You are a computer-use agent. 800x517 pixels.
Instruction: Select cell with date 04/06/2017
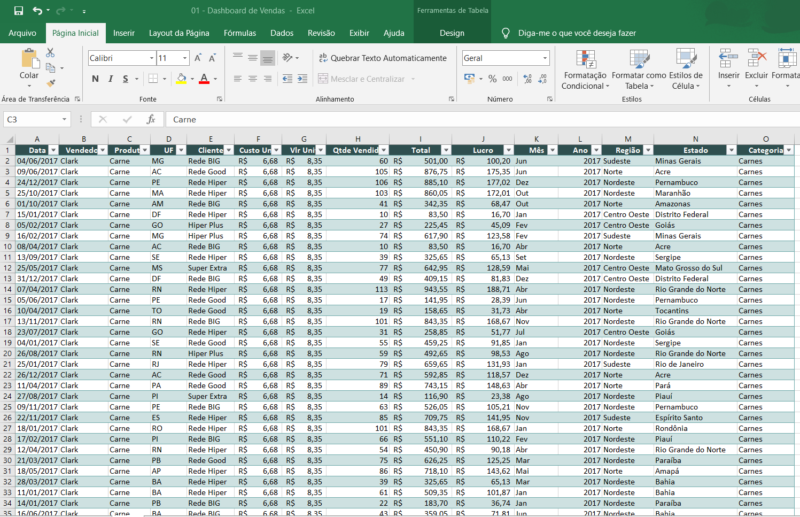click(37, 161)
